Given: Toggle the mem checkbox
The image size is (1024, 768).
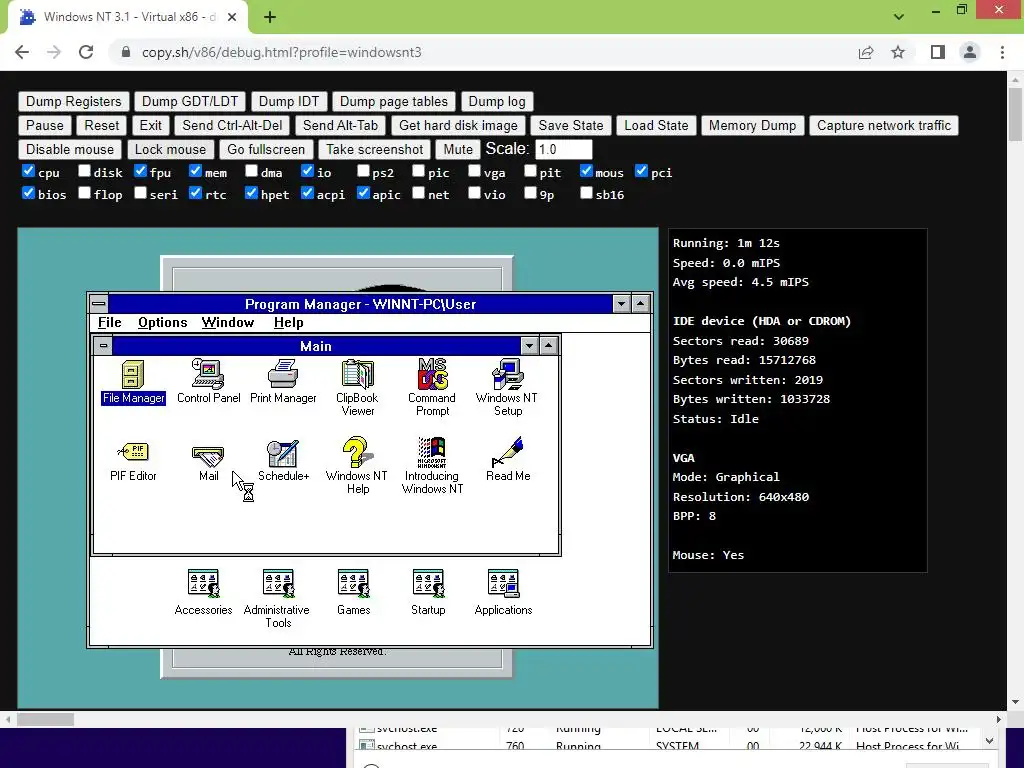Looking at the screenshot, I should [x=195, y=171].
